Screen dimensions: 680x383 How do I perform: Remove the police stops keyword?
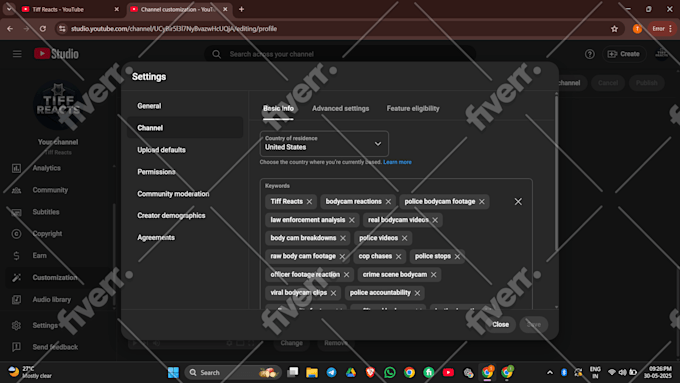pos(457,256)
